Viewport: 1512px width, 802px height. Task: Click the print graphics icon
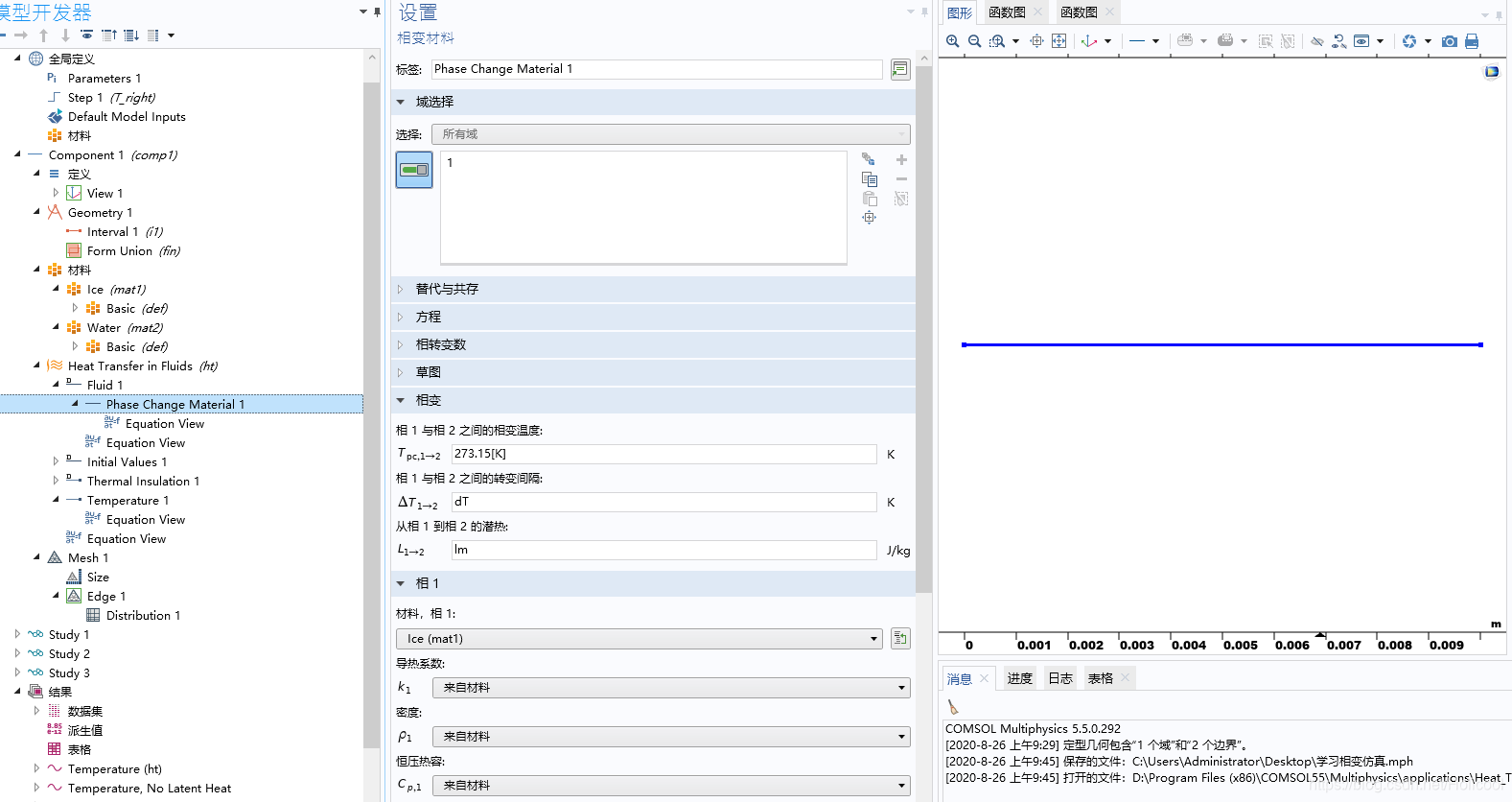tap(1472, 41)
